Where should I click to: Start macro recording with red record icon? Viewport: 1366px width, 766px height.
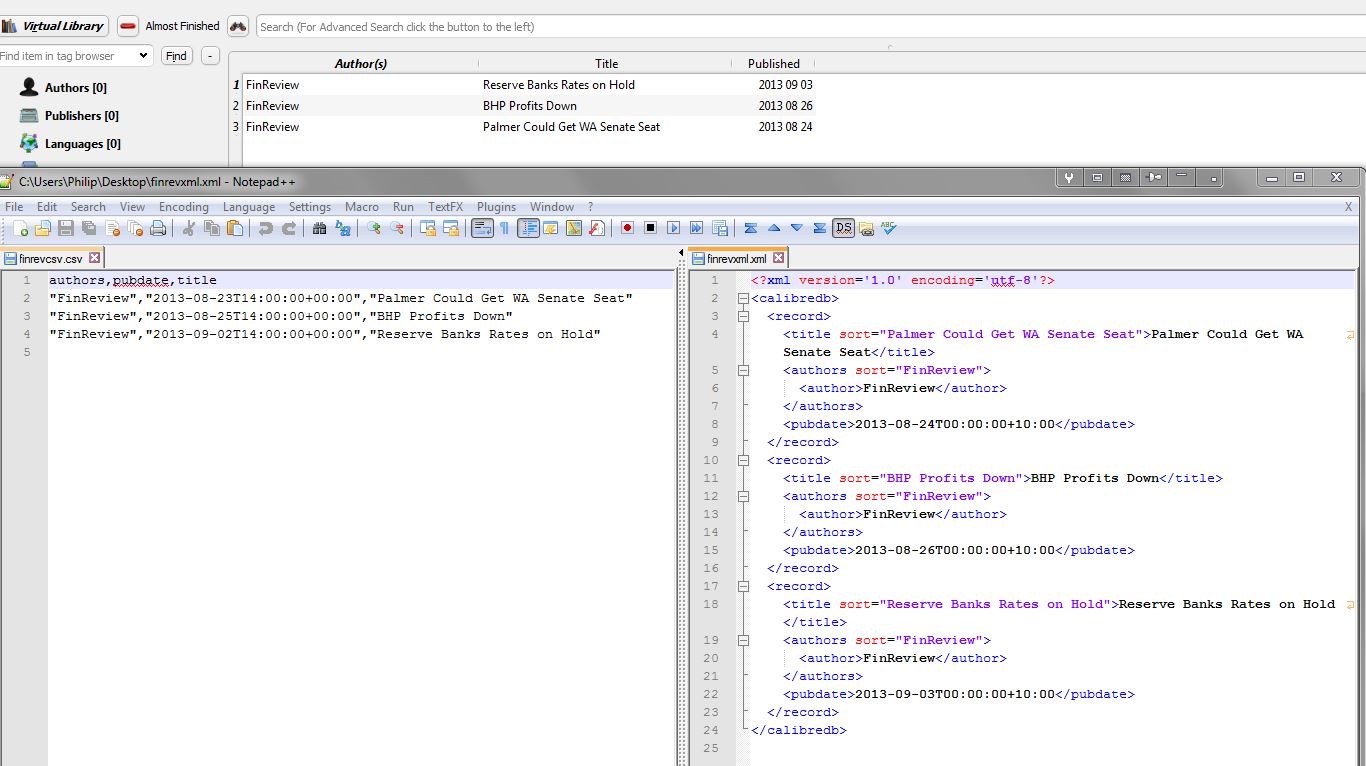pyautogui.click(x=627, y=229)
